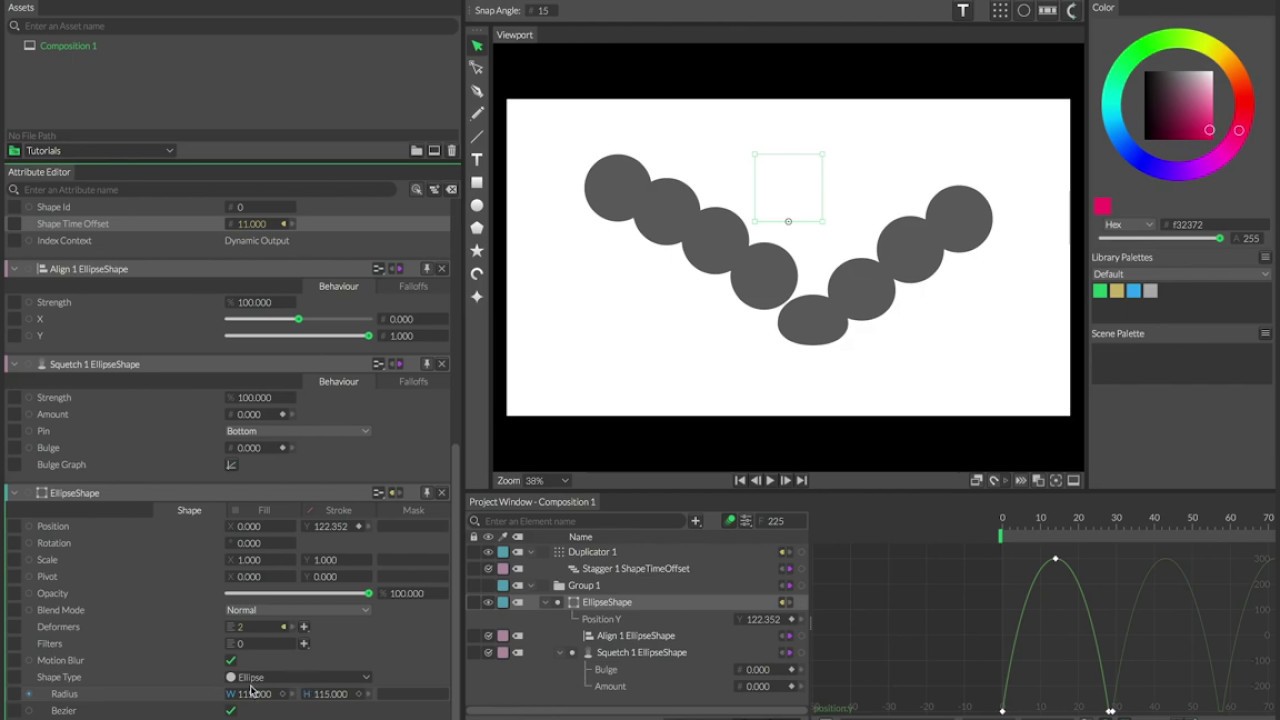Select the Edit Shape point tool

477,68
